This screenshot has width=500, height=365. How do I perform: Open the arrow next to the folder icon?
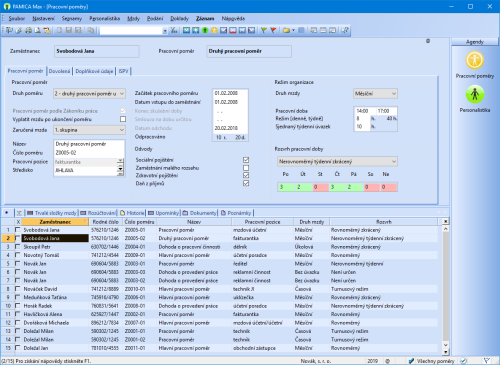click(293, 30)
